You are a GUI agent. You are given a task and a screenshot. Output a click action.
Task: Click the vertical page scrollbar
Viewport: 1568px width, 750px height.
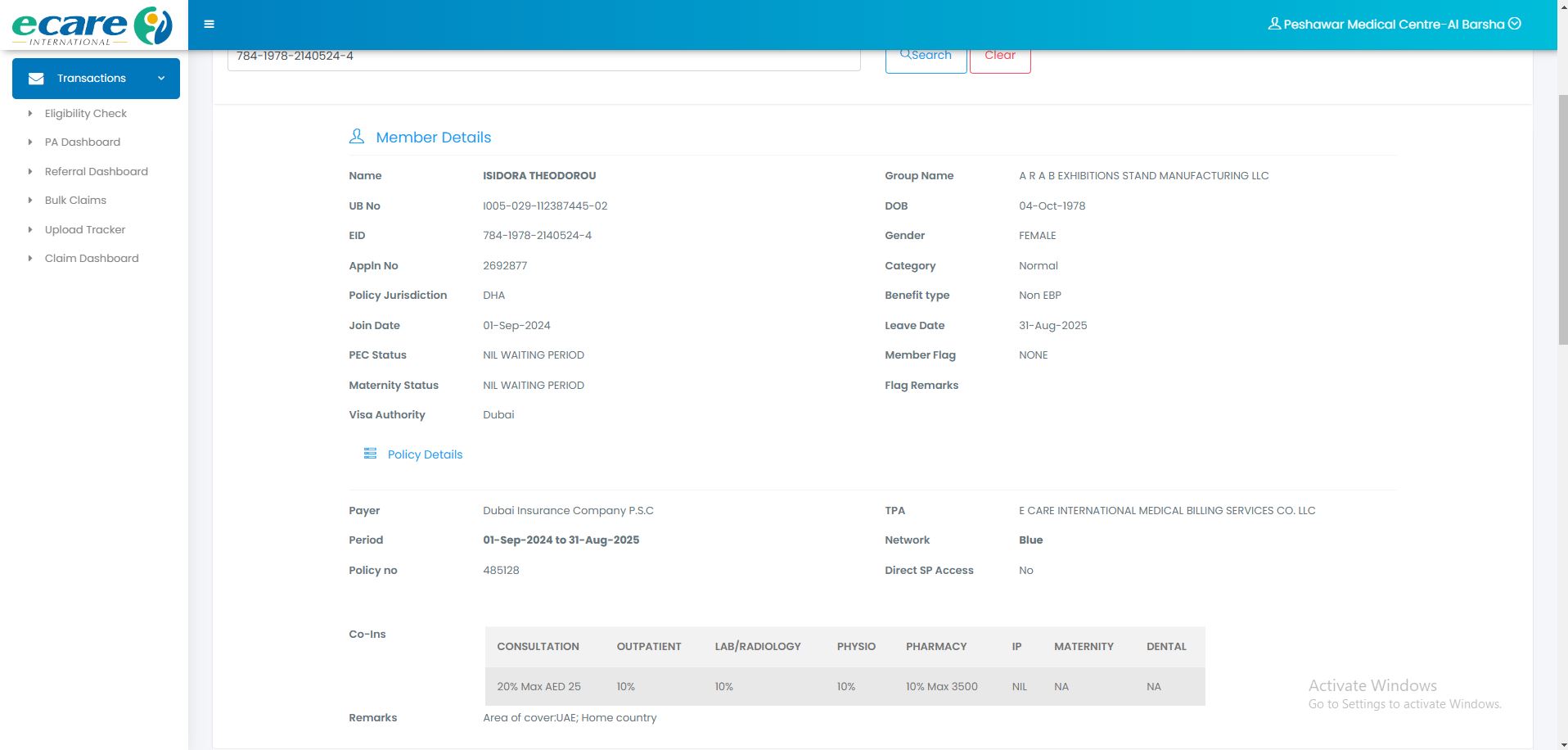(1561, 221)
